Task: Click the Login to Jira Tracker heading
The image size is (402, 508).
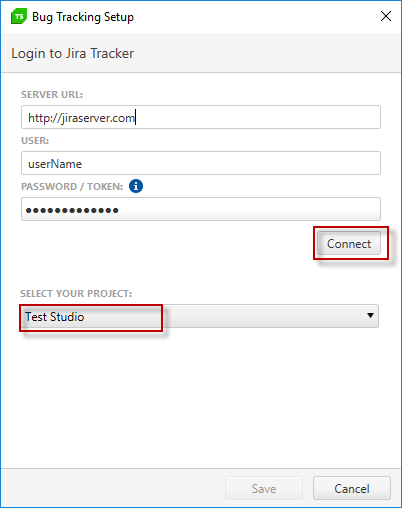Action: point(73,53)
